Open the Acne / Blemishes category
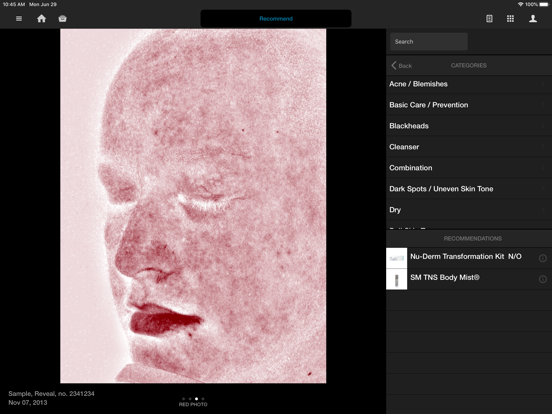The height and width of the screenshot is (414, 552). coord(469,84)
